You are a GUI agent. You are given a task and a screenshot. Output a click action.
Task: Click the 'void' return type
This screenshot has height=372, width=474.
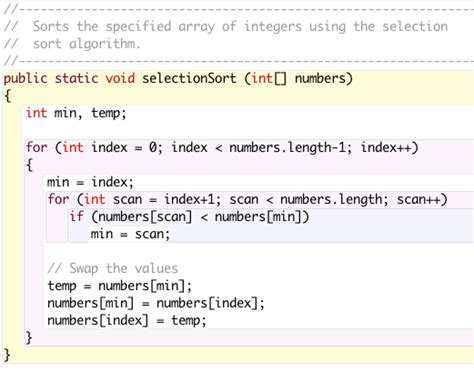click(120, 78)
